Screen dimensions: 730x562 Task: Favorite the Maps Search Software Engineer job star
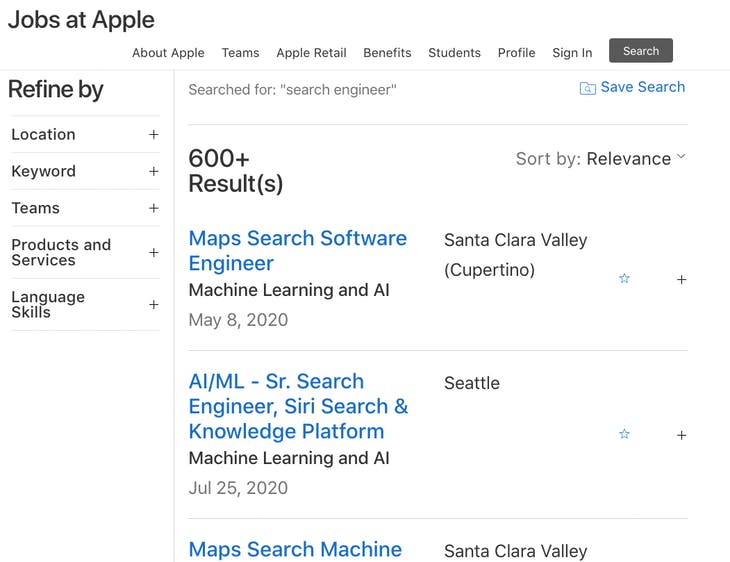(x=624, y=278)
